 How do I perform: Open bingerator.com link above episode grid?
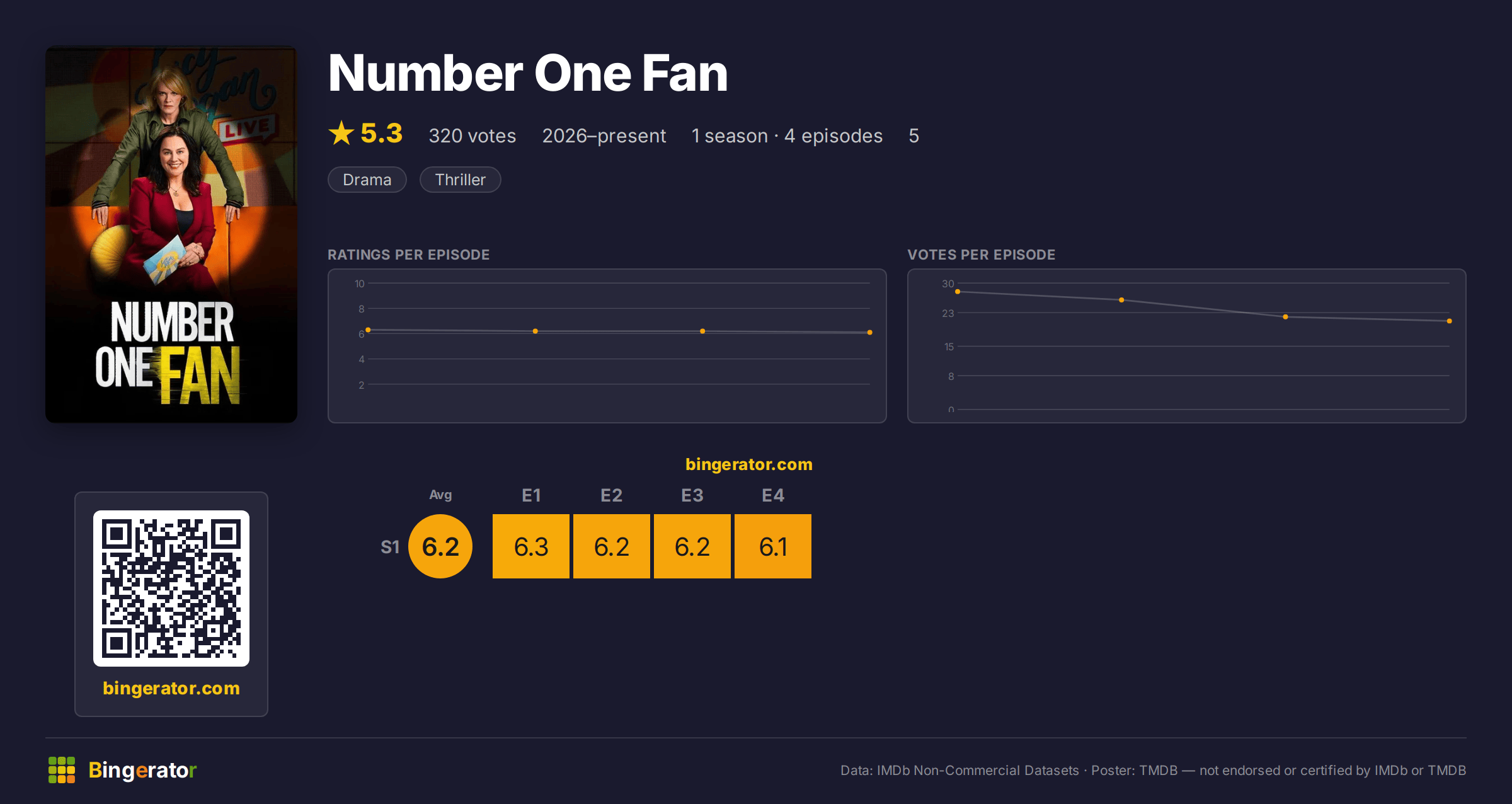[x=749, y=464]
